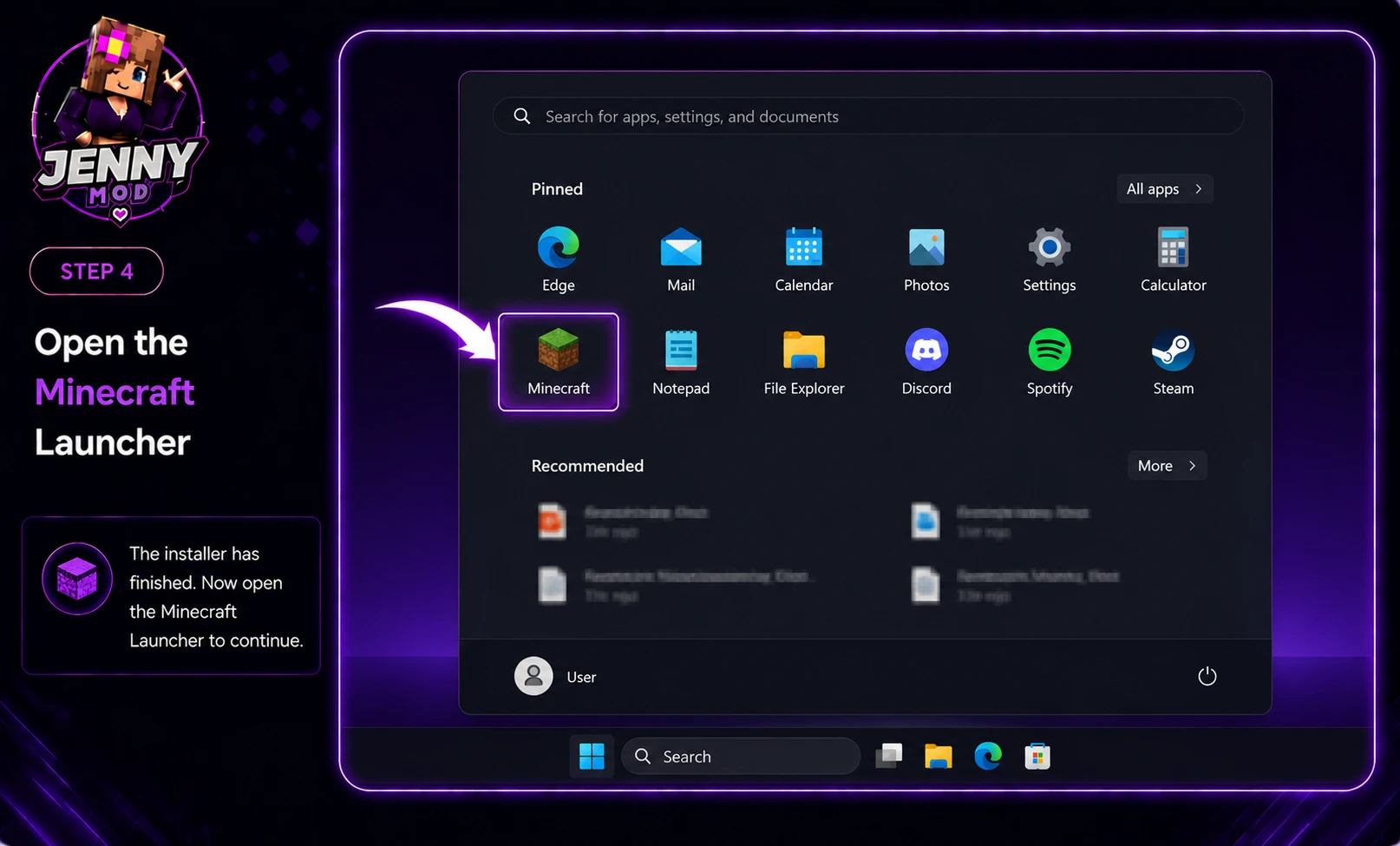Open File Explorer on the taskbar
The height and width of the screenshot is (846, 1400).
pyautogui.click(x=939, y=757)
